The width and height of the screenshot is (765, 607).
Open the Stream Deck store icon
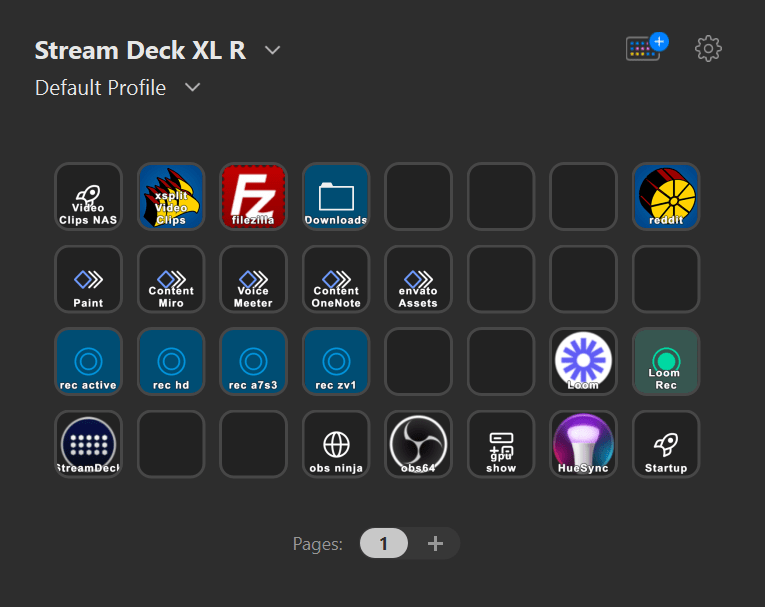(x=646, y=48)
